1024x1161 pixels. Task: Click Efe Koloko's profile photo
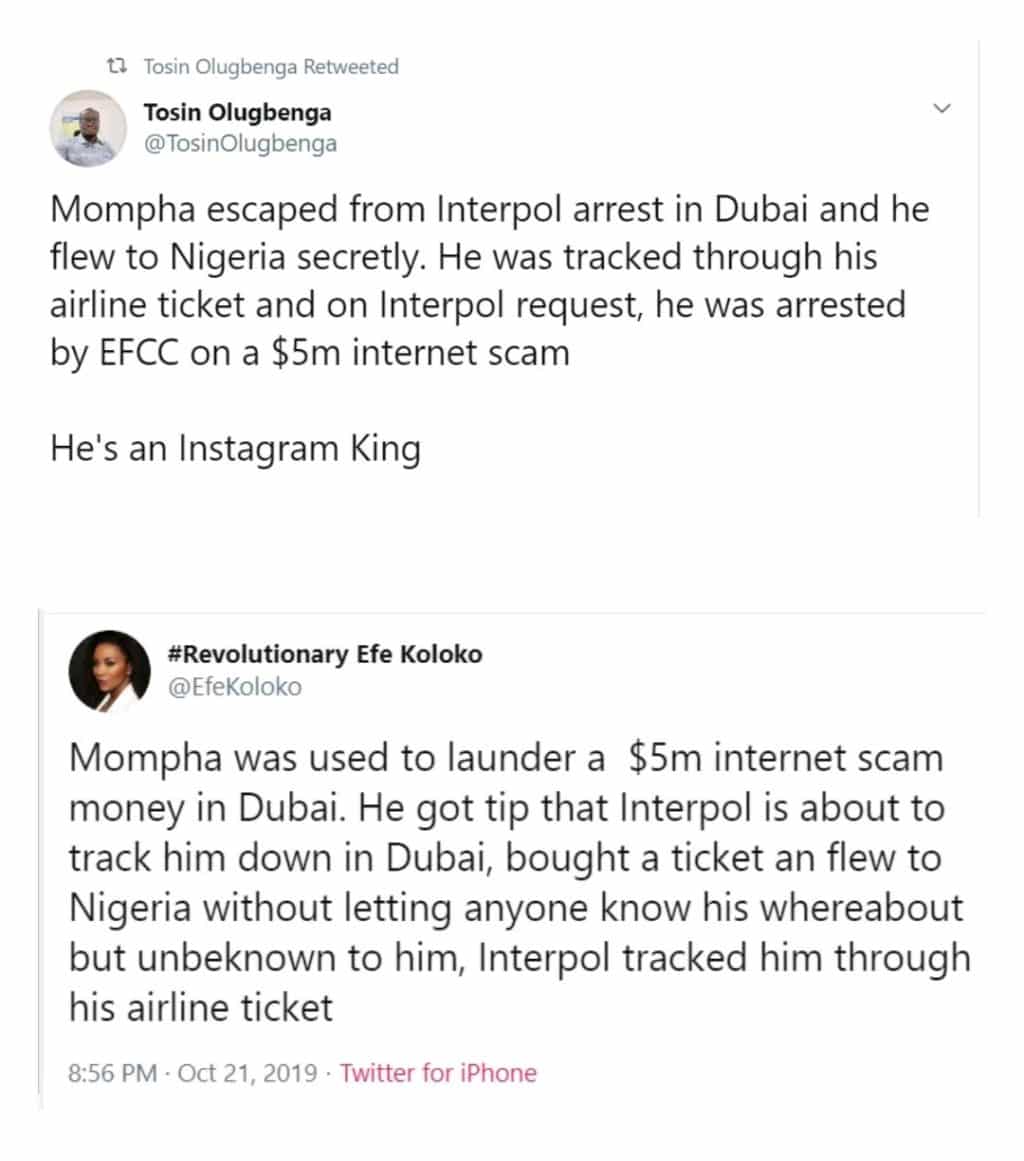[x=109, y=670]
